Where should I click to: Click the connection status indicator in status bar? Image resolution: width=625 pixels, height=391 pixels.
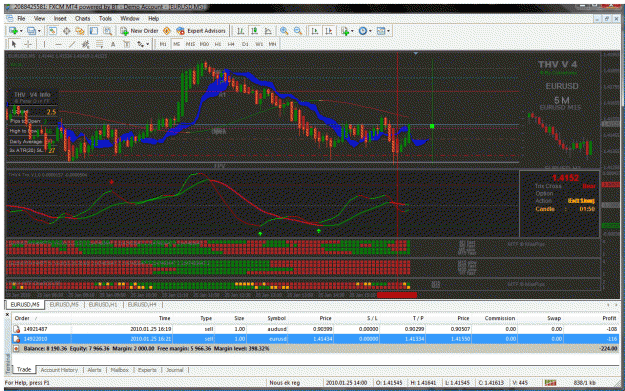coord(550,383)
